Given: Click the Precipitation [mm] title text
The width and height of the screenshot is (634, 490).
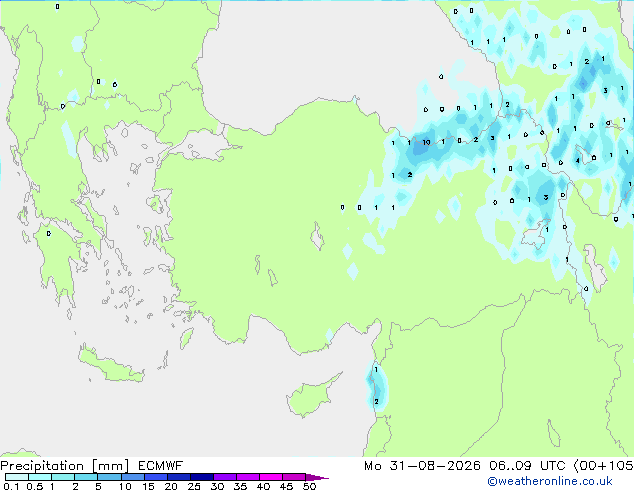Looking at the screenshot, I should (65, 466).
